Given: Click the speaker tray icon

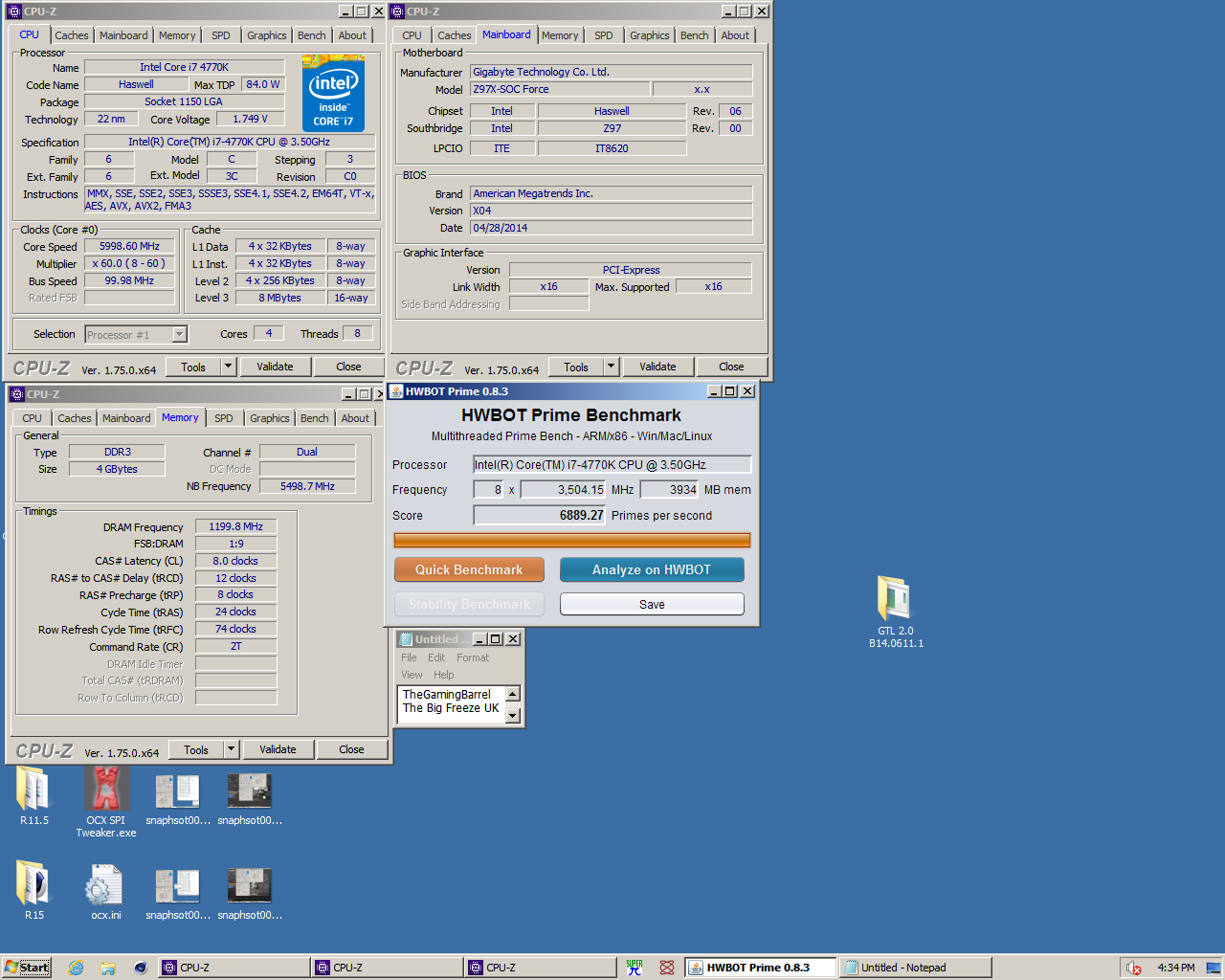Looking at the screenshot, I should 1133,968.
